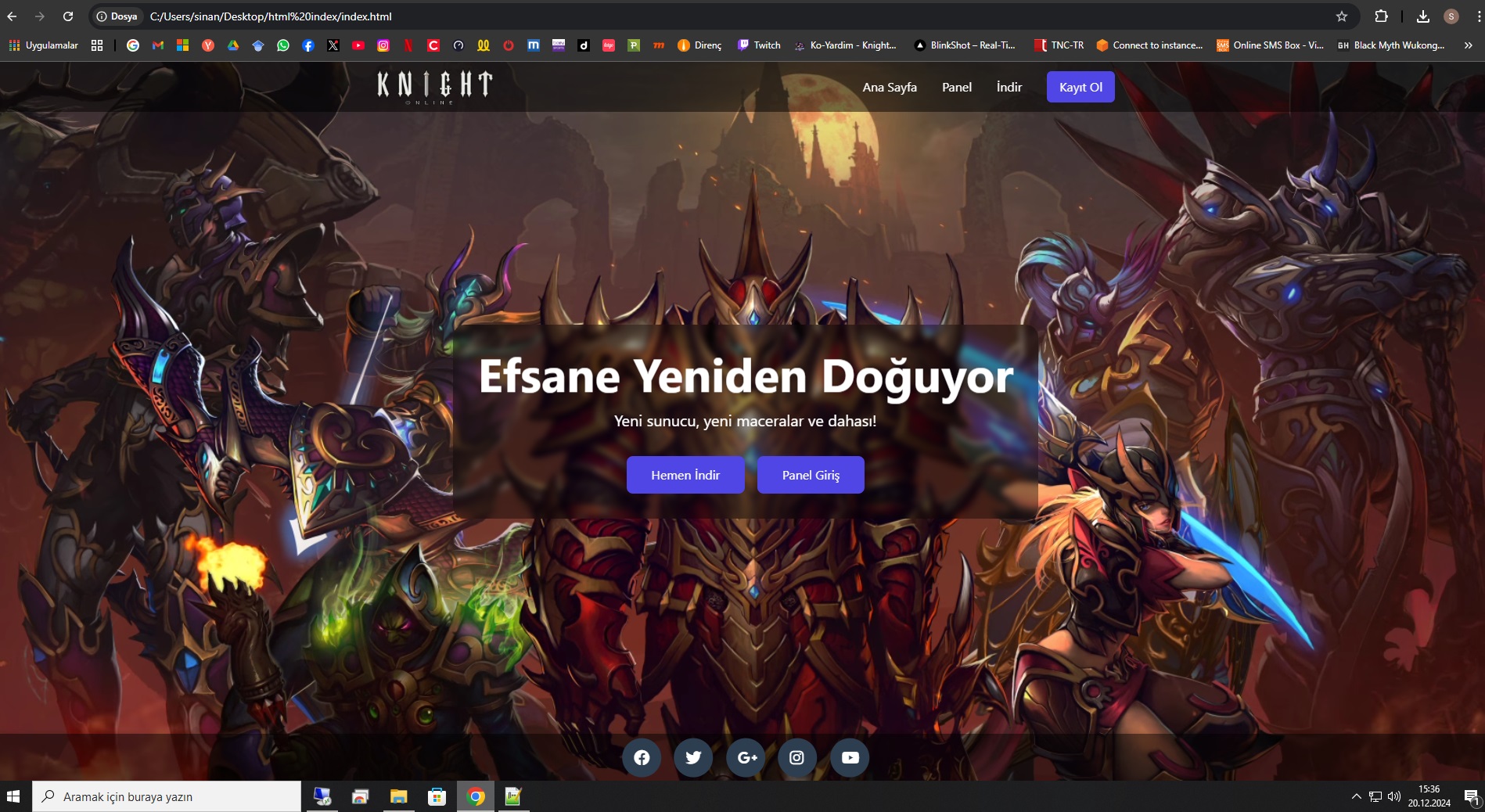Open the Facebook link in page footer
Screen dimensions: 1485x812
(x=642, y=757)
